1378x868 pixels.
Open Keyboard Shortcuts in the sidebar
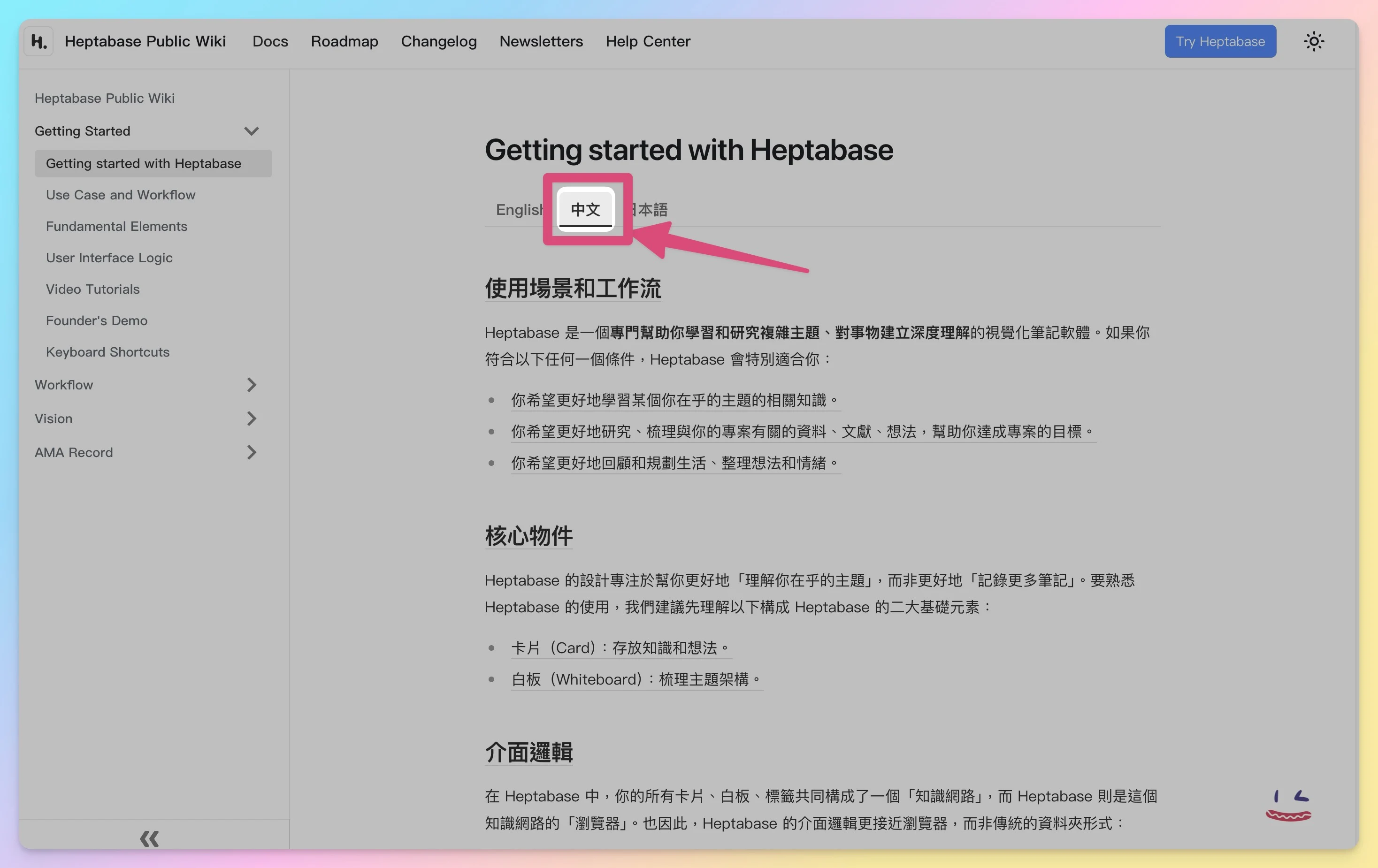coord(107,352)
